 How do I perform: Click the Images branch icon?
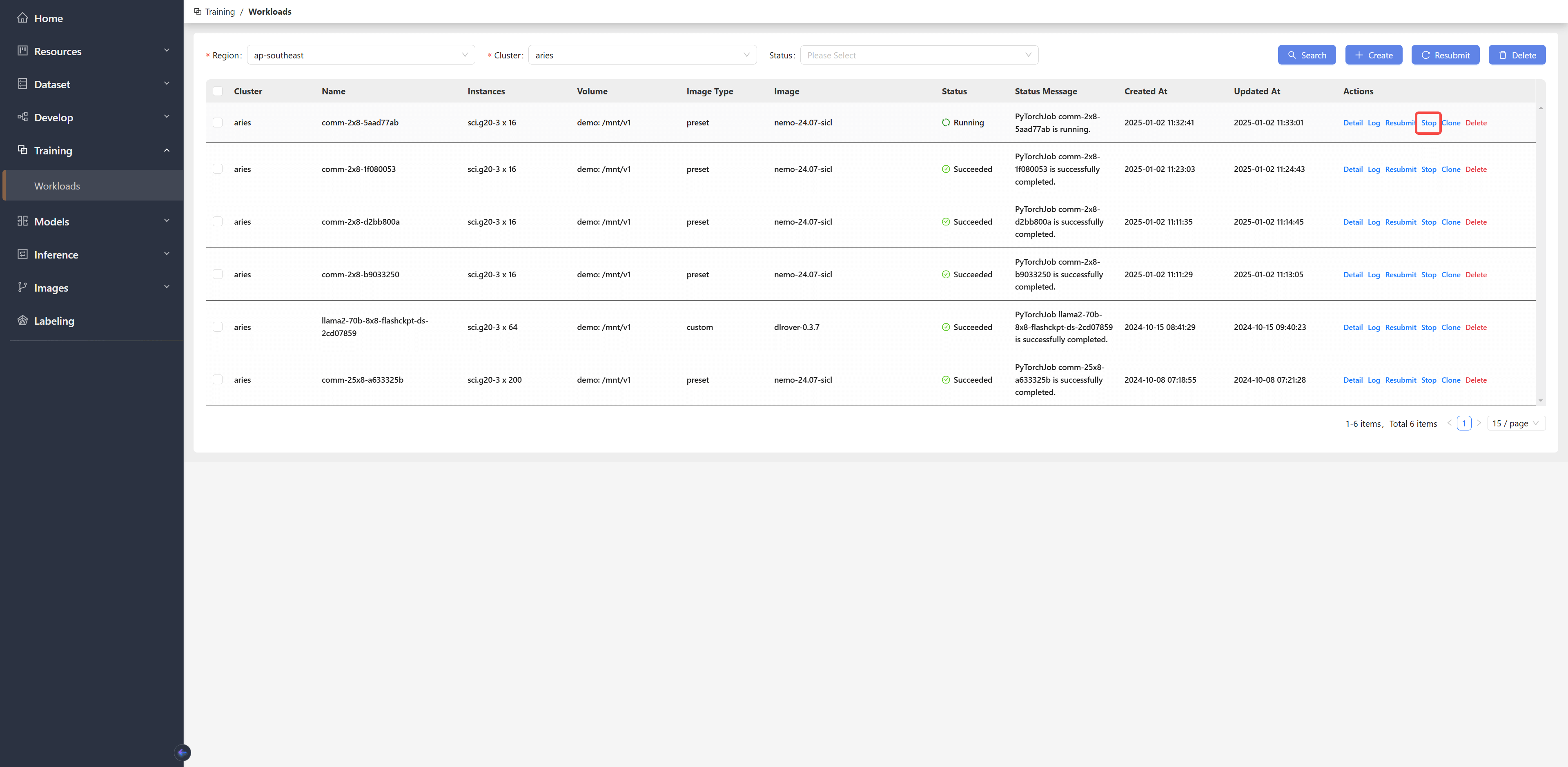coord(22,288)
